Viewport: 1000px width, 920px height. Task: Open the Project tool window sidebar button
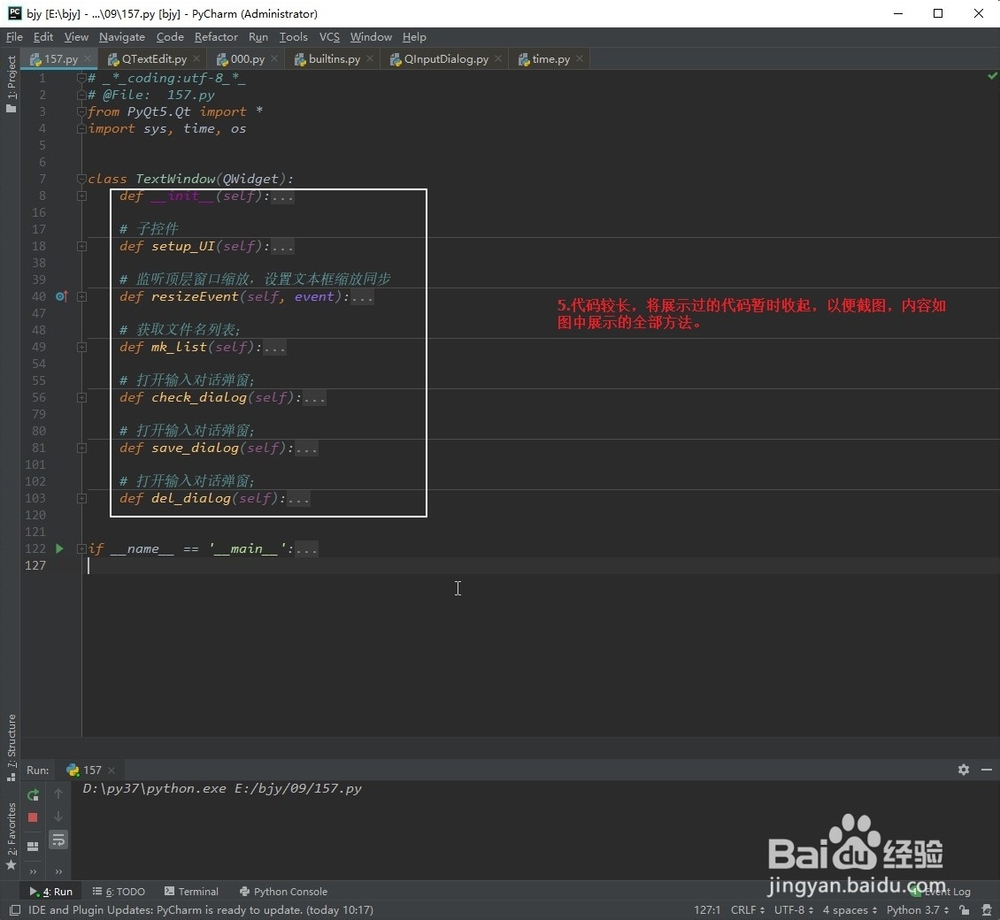[10, 84]
